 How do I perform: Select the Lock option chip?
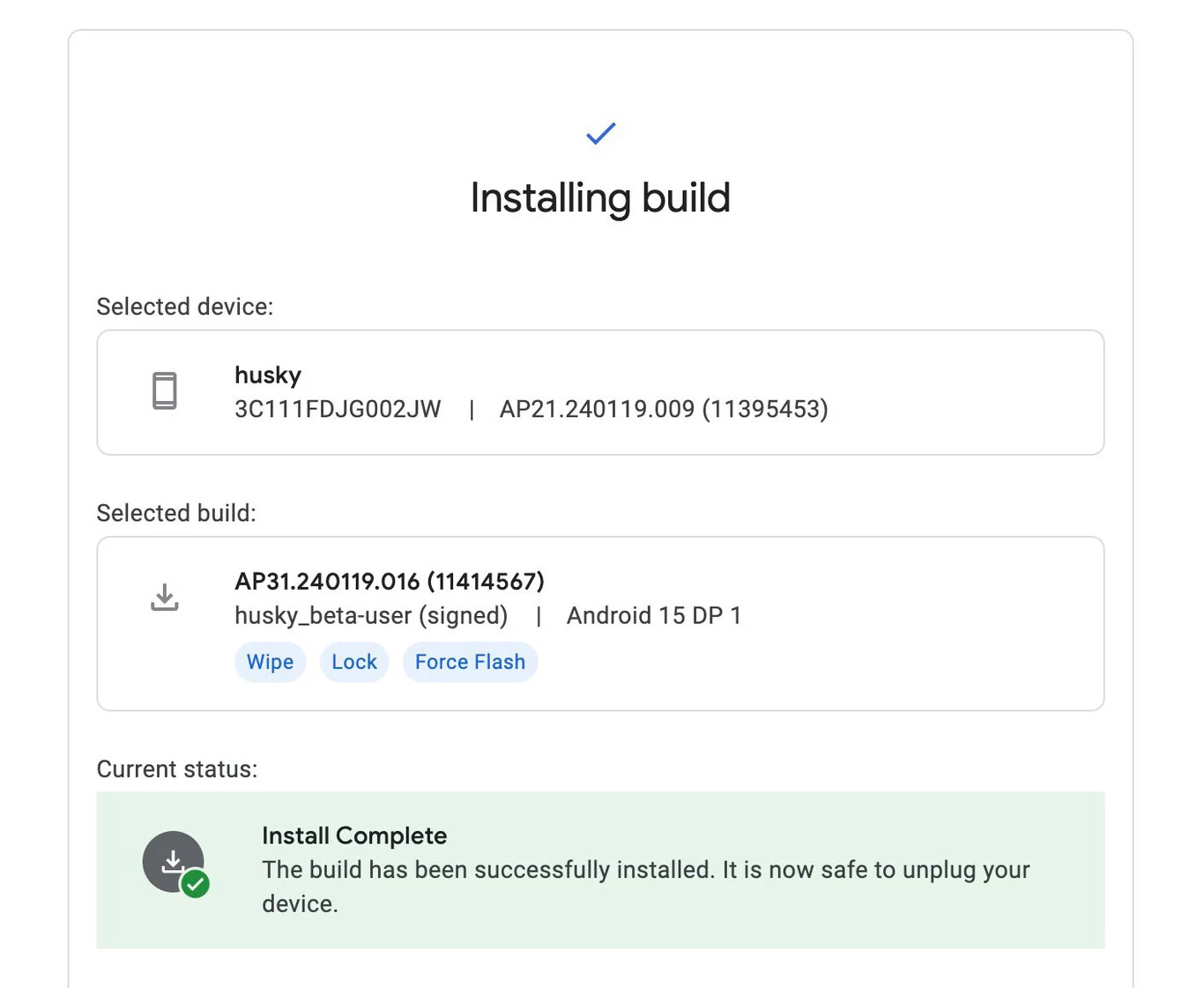353,662
